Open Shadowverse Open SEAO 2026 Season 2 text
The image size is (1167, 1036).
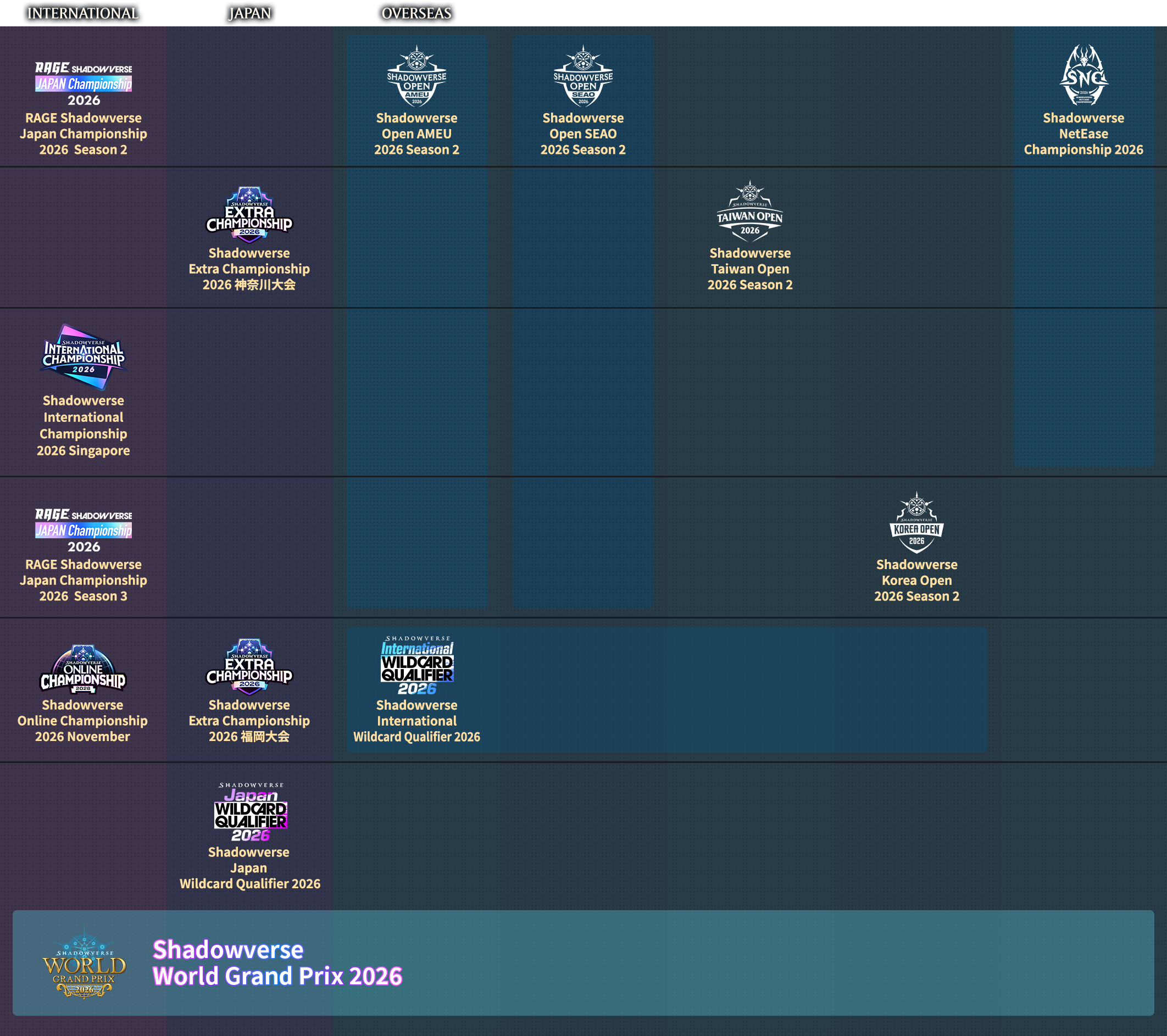coord(583,133)
